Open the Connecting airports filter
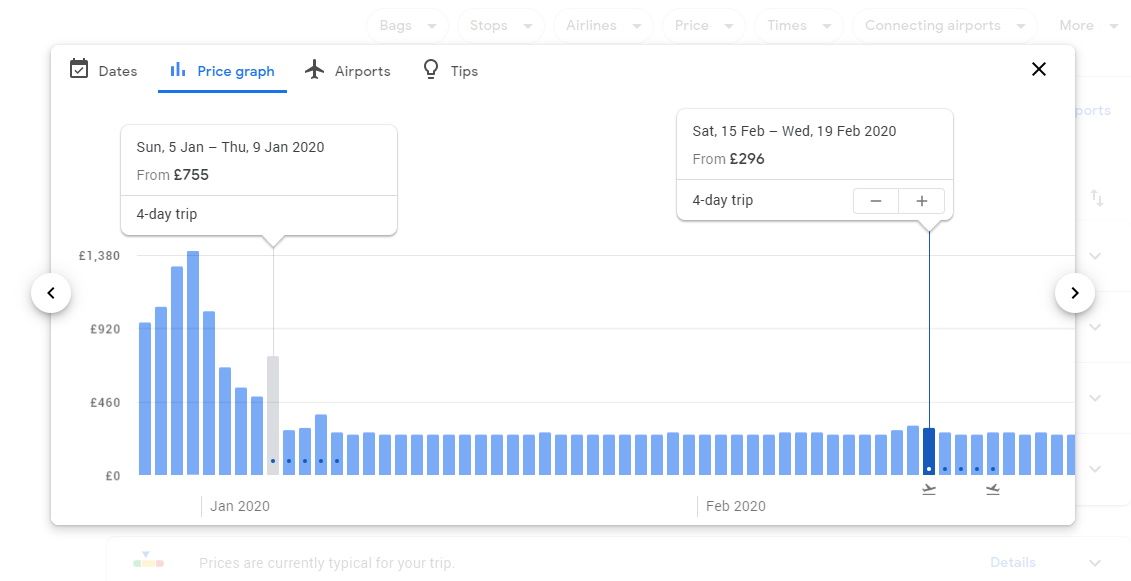 [x=945, y=26]
